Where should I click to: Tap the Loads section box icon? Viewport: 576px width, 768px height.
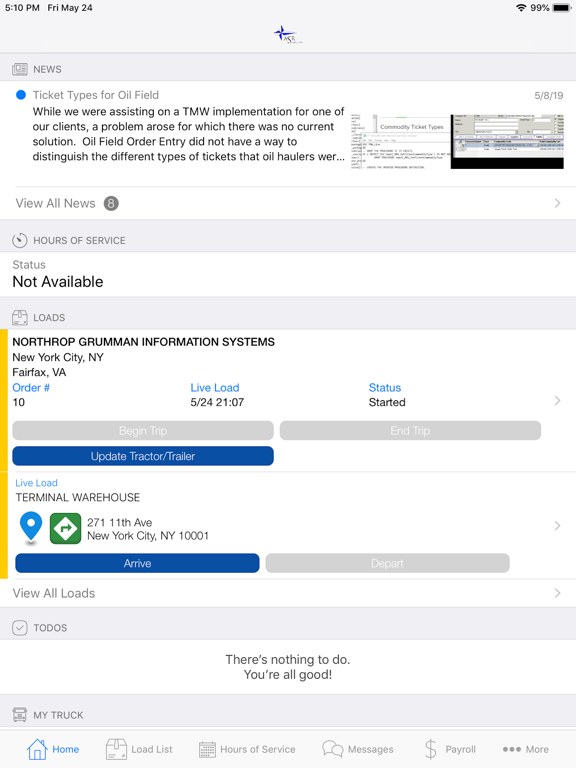tap(20, 317)
